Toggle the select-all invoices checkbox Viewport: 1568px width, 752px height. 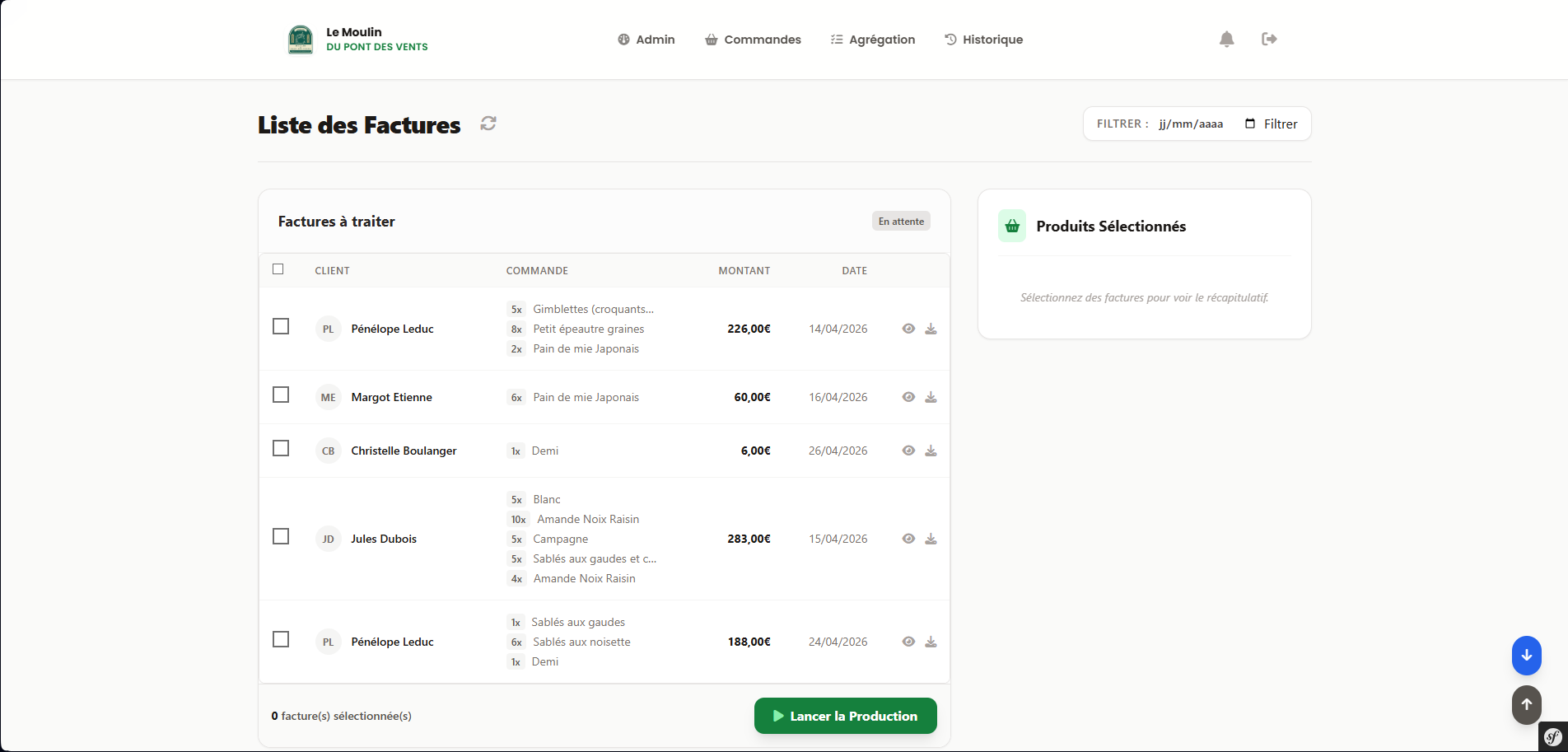coord(278,269)
